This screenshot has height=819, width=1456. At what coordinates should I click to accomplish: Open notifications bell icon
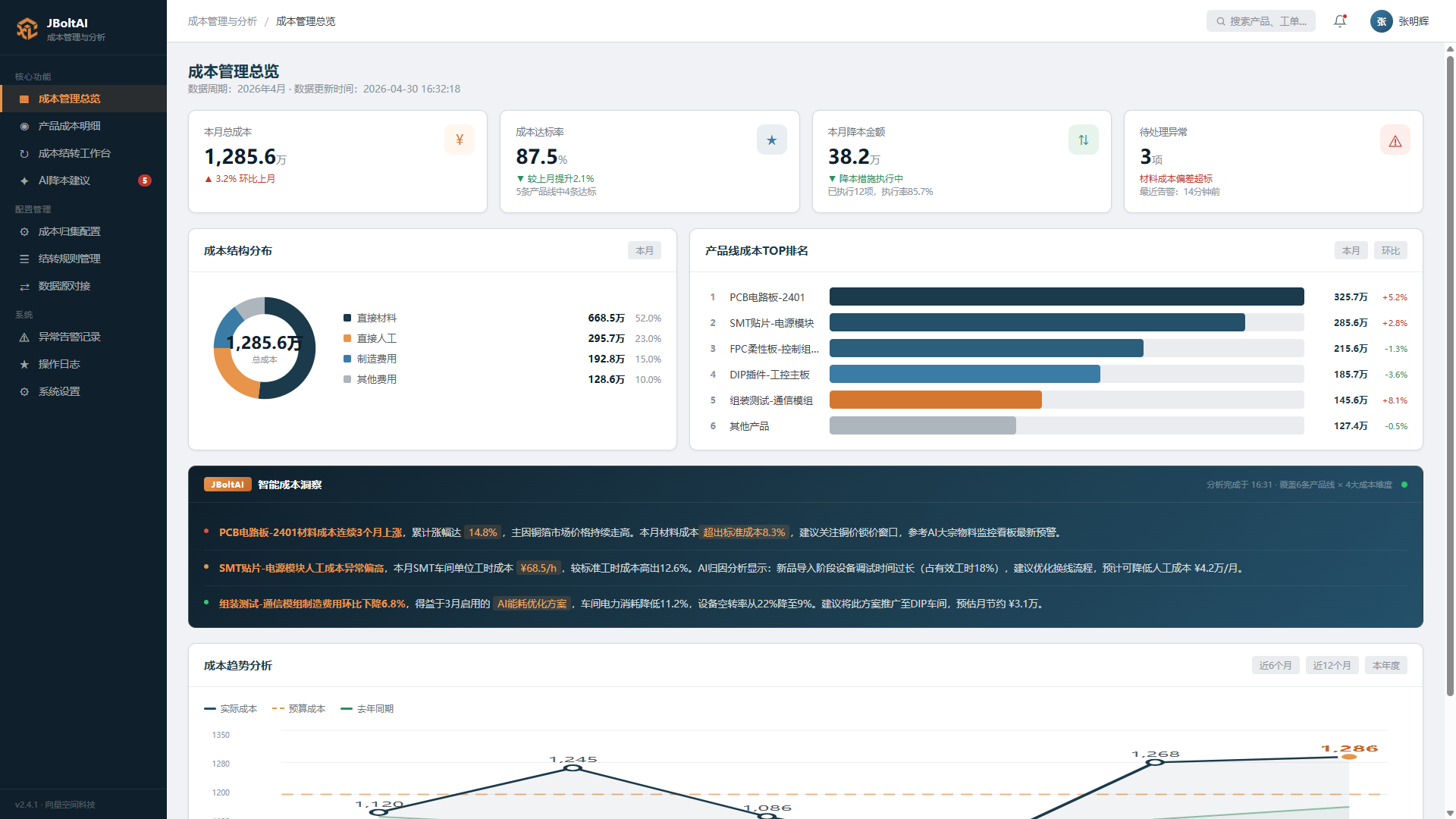pos(1340,21)
